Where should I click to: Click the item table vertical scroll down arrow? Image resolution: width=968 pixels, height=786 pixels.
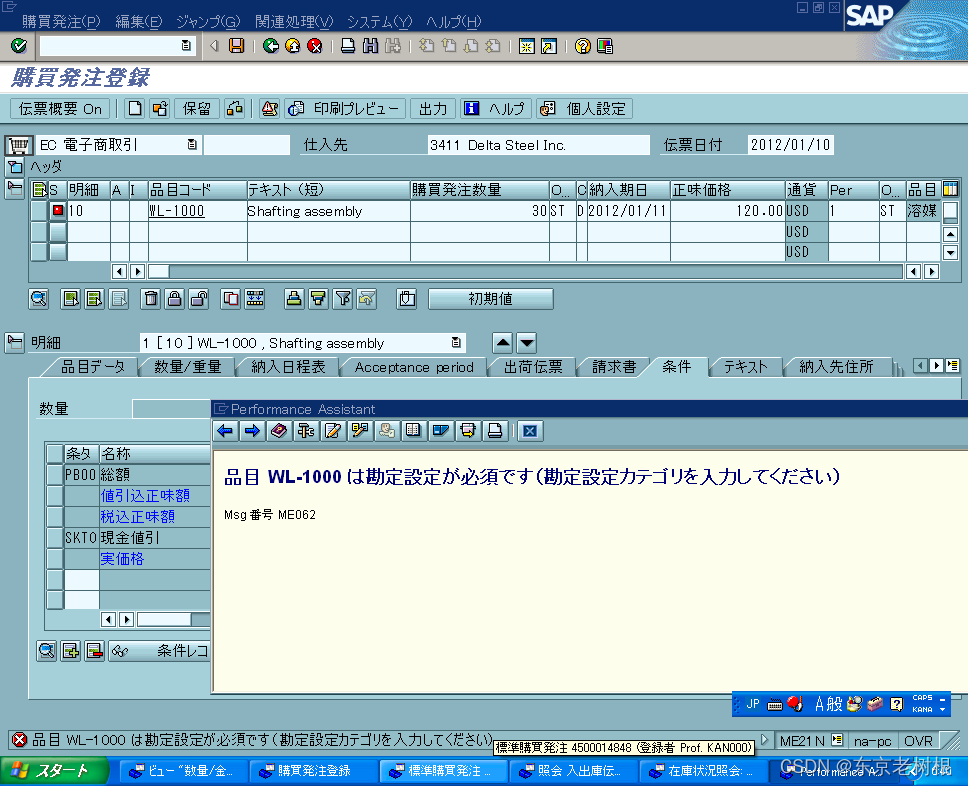(x=950, y=252)
